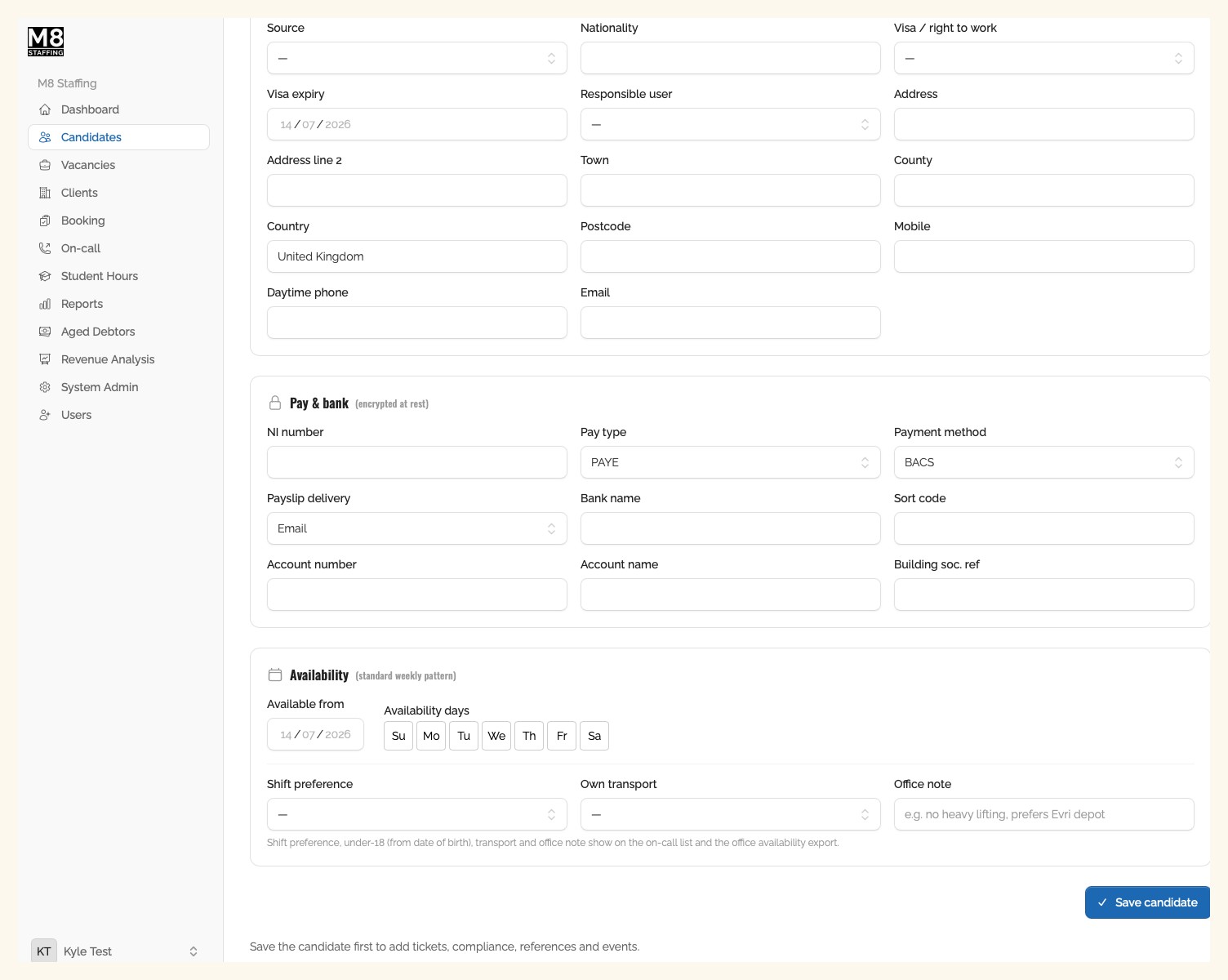Click the Bank name input field

point(731,528)
